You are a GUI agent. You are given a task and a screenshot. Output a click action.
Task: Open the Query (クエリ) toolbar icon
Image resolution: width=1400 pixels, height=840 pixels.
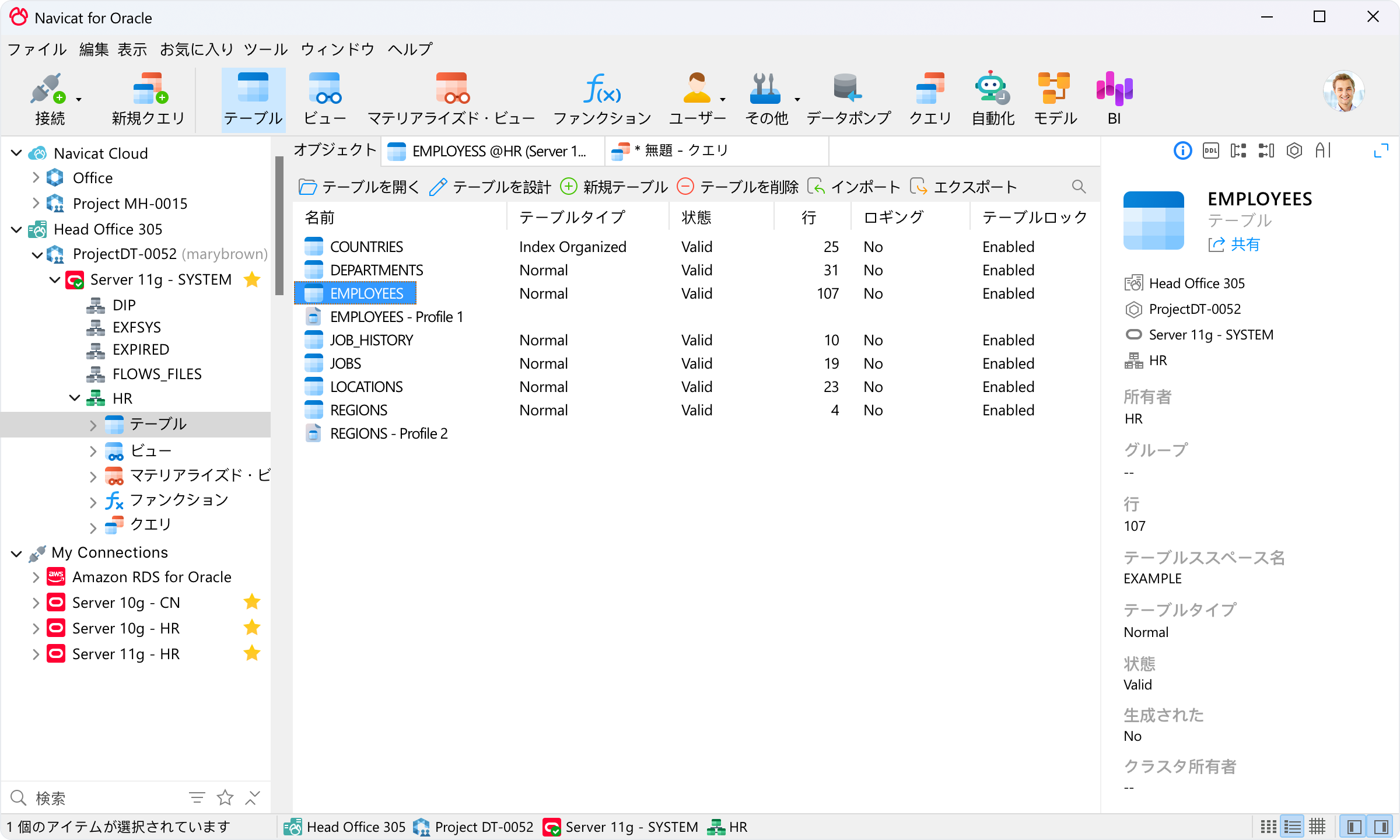click(930, 99)
